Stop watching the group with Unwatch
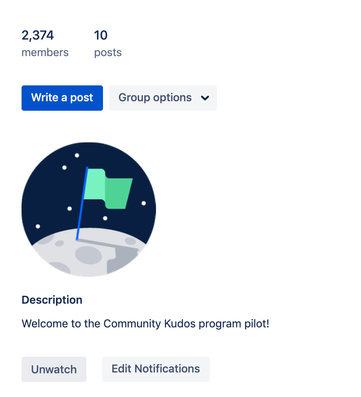The image size is (361, 397). point(54,369)
